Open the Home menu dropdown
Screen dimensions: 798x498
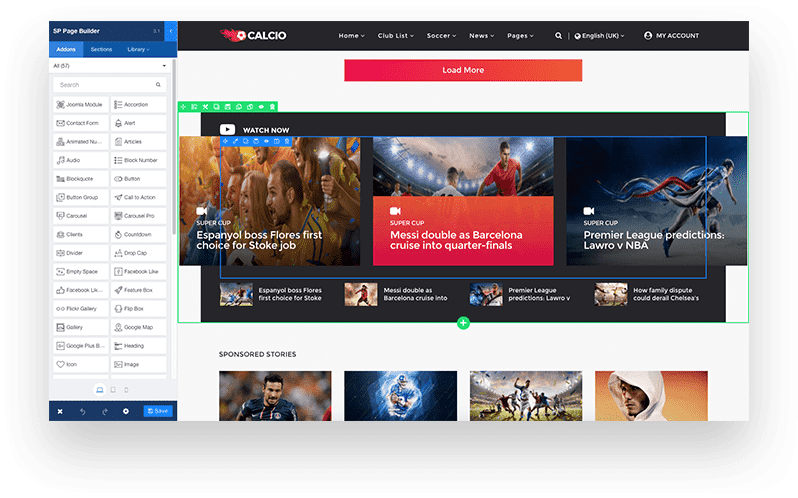(351, 36)
